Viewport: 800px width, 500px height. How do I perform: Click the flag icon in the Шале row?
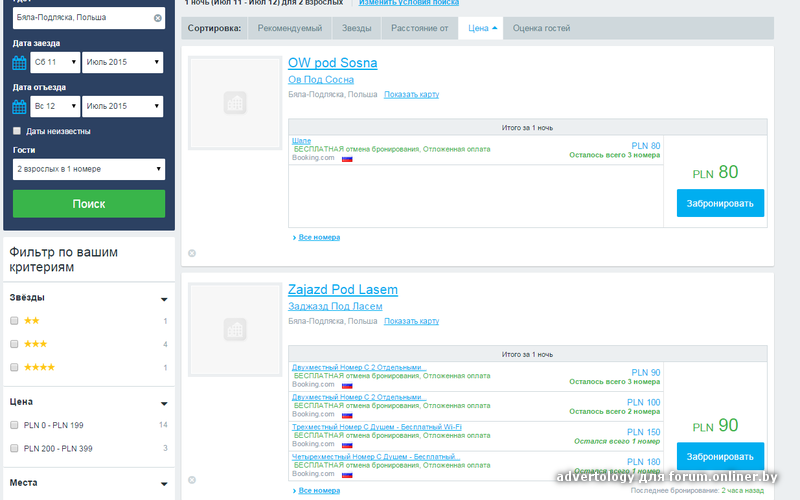click(x=347, y=159)
